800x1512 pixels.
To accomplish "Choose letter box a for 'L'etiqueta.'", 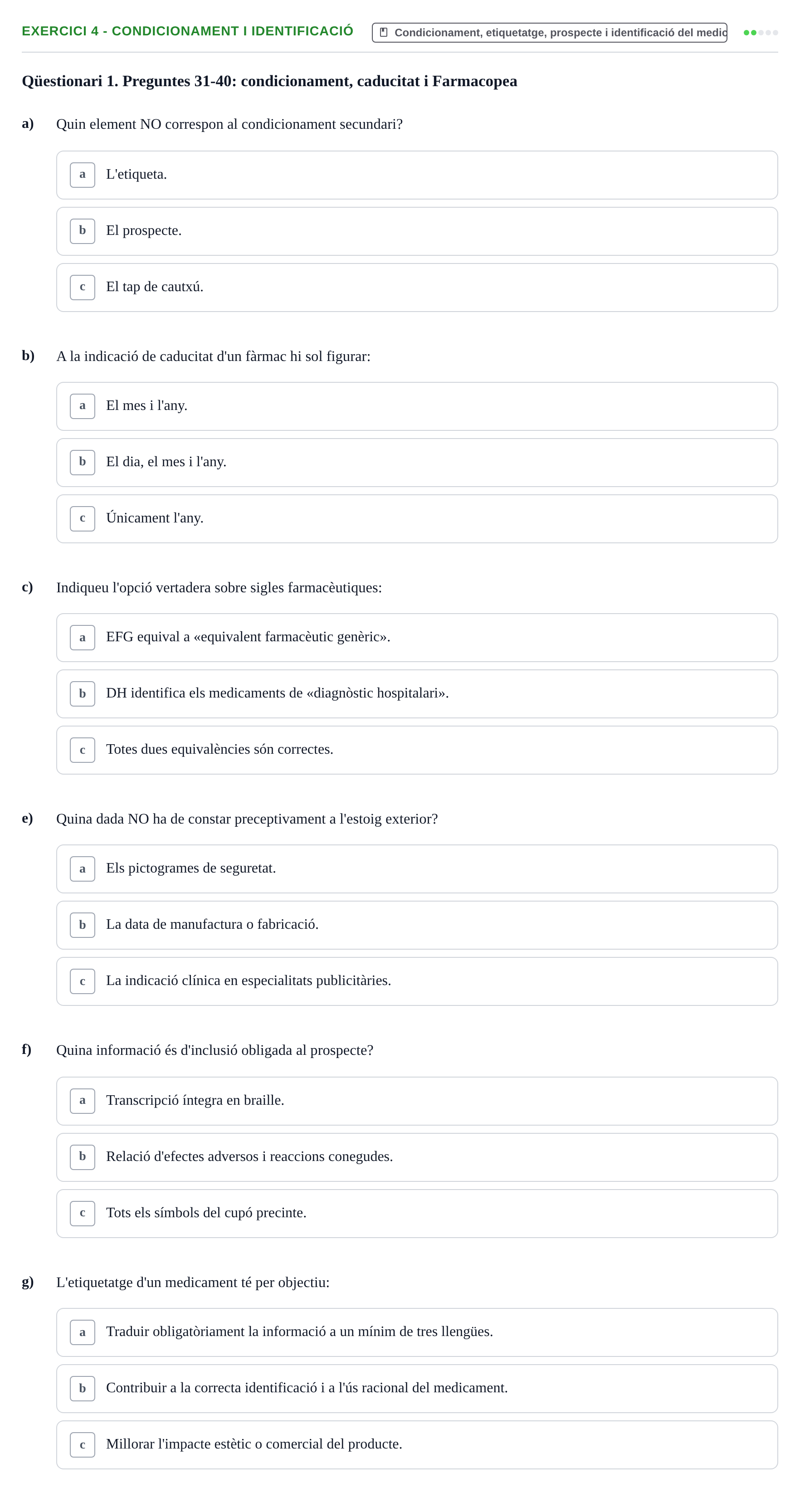I will point(82,174).
